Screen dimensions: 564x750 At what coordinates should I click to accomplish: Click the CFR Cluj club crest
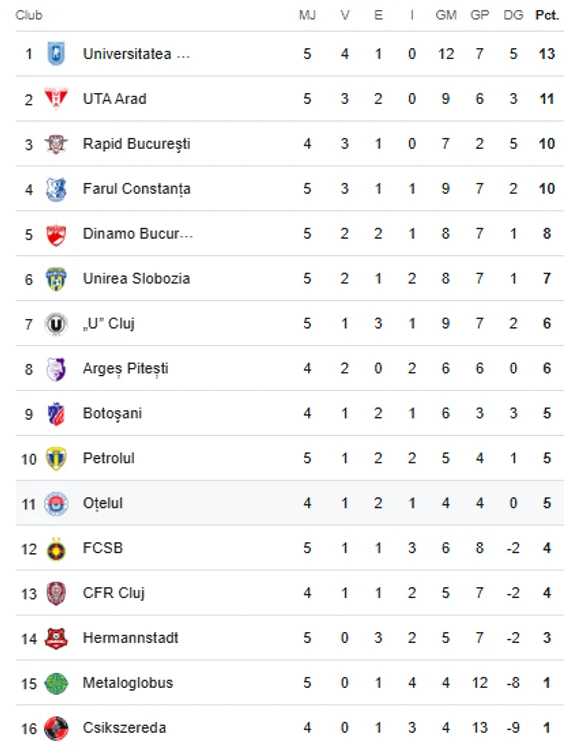pos(56,594)
